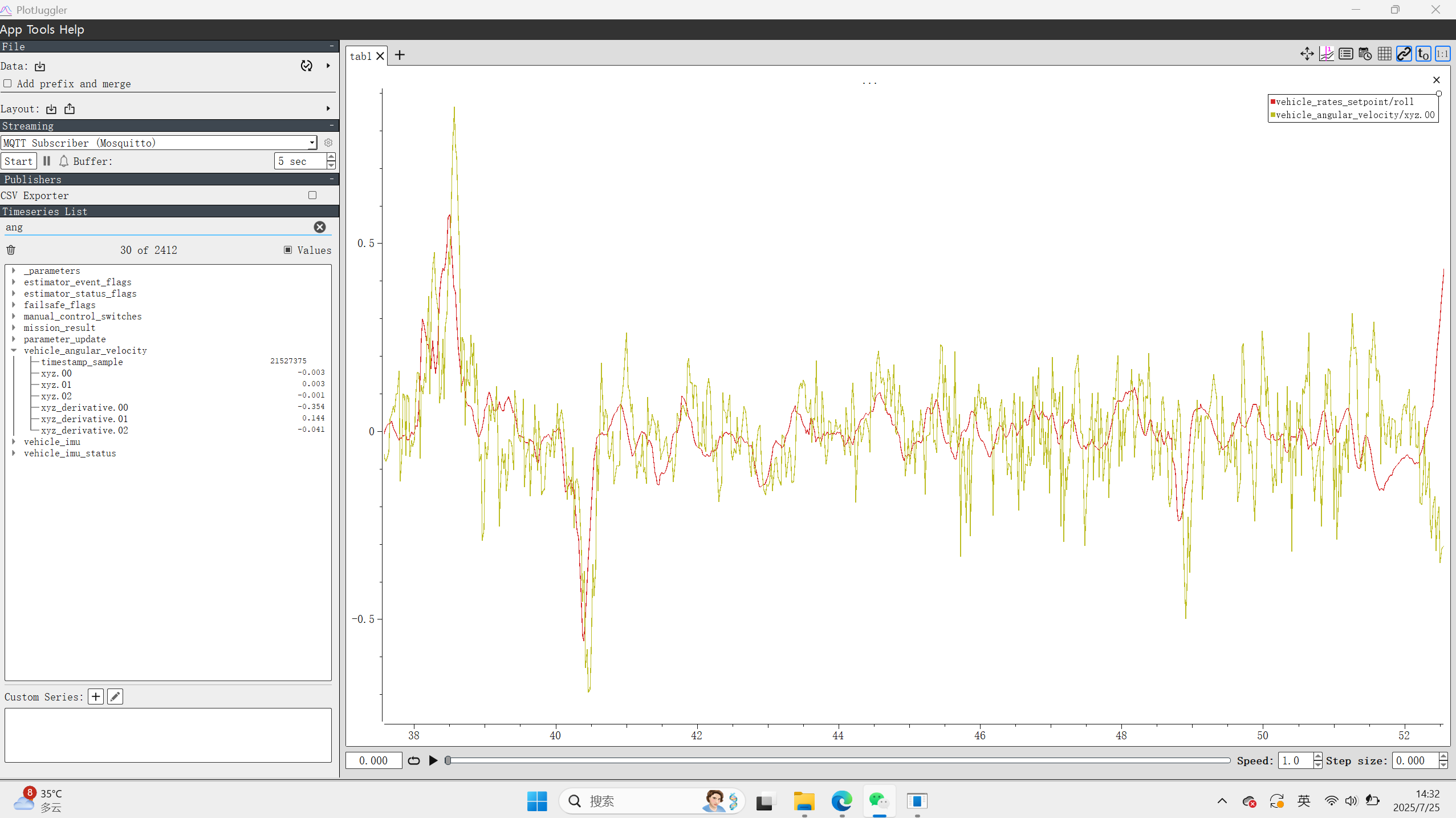Increase buffer size with up stepper

[331, 157]
